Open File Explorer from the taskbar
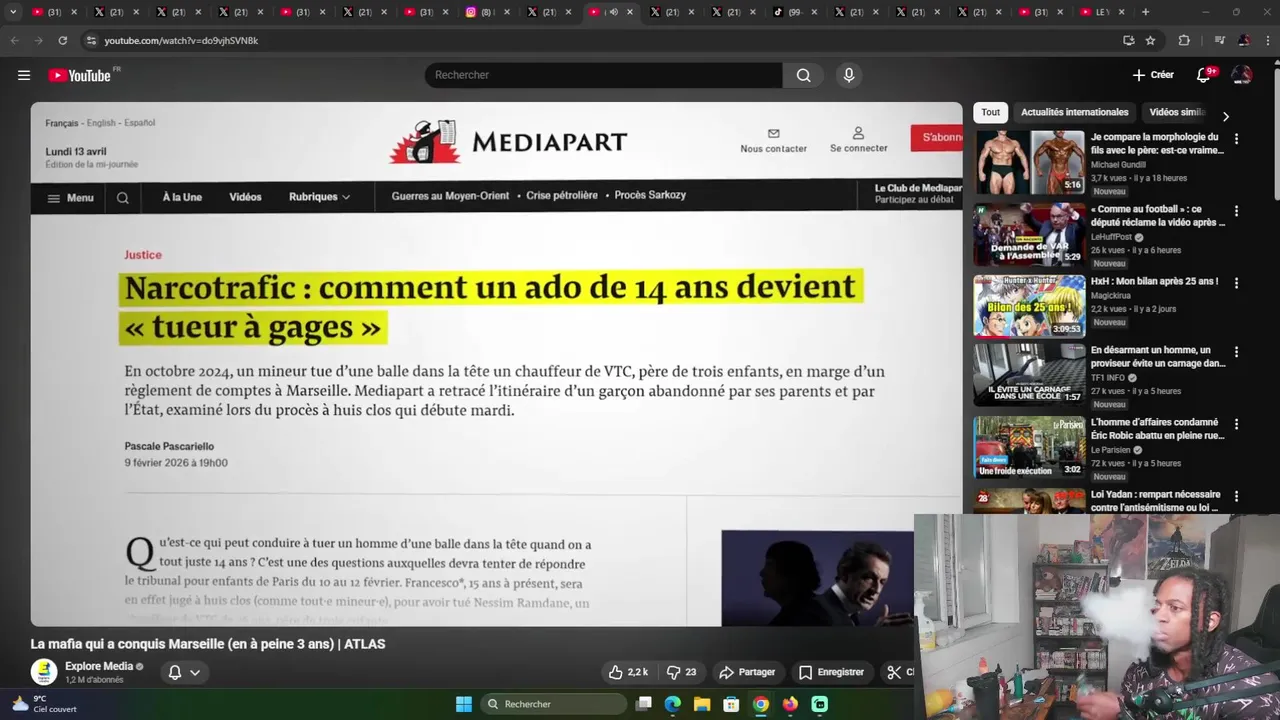1280x720 pixels. (x=702, y=704)
